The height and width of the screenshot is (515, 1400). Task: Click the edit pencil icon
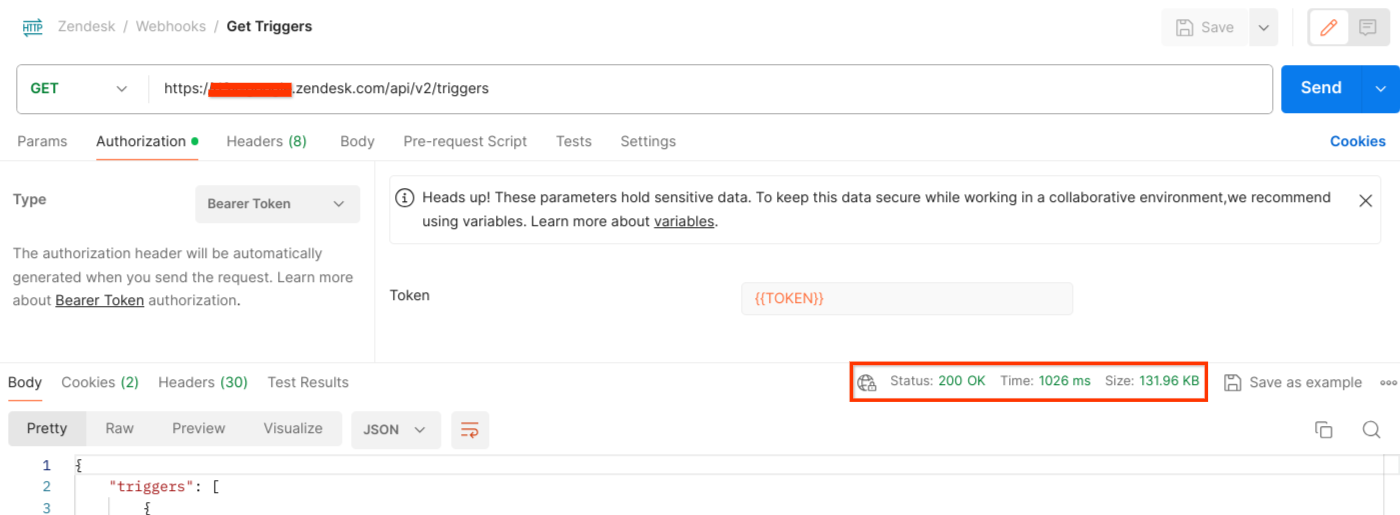point(1328,28)
